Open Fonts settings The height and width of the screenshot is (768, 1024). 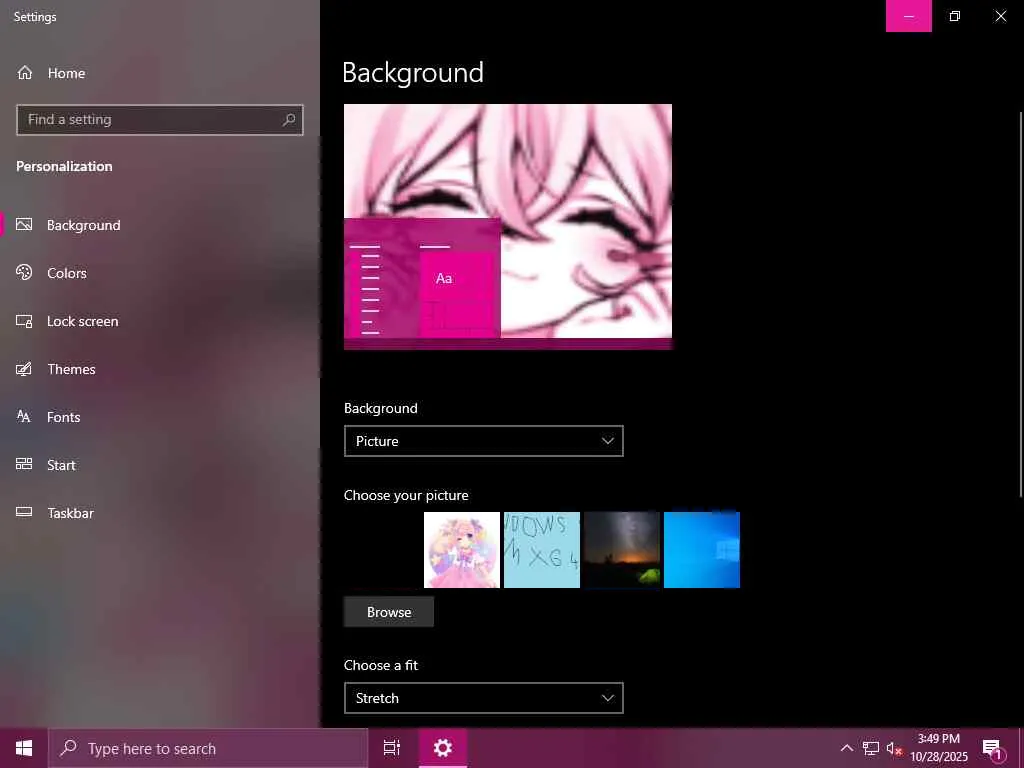[x=160, y=417]
